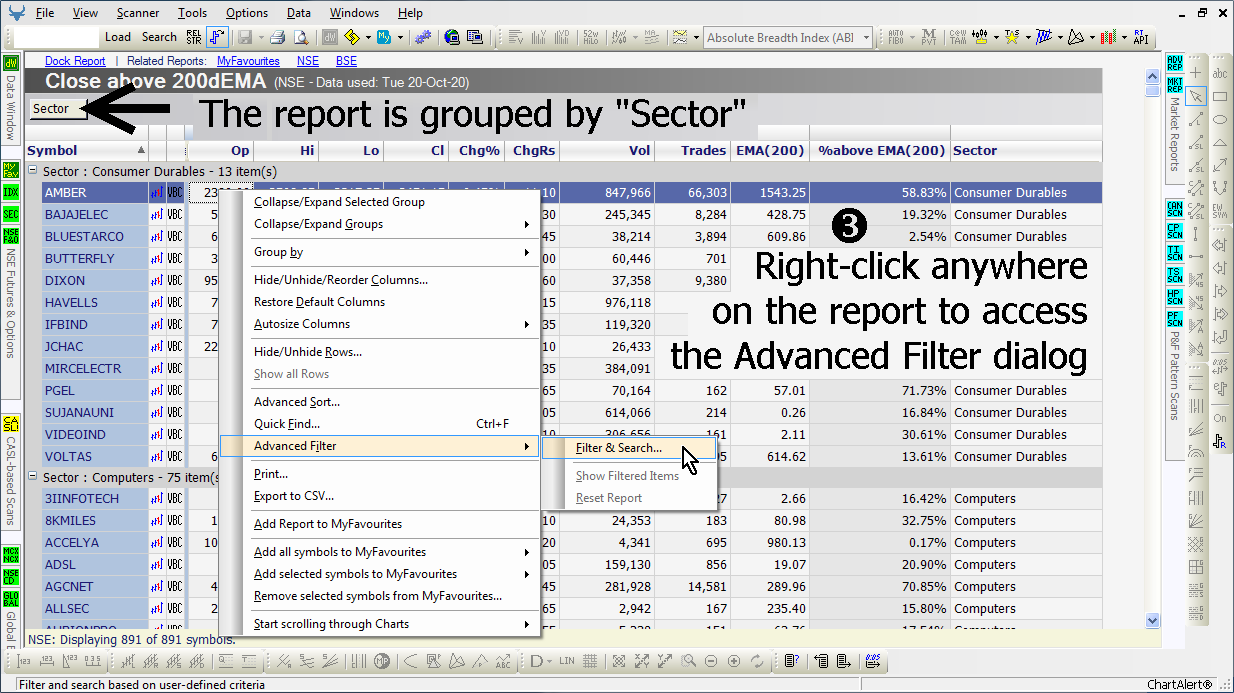The image size is (1234, 693).
Task: Toggle the REL STR relative strength icon
Action: pyautogui.click(x=194, y=37)
